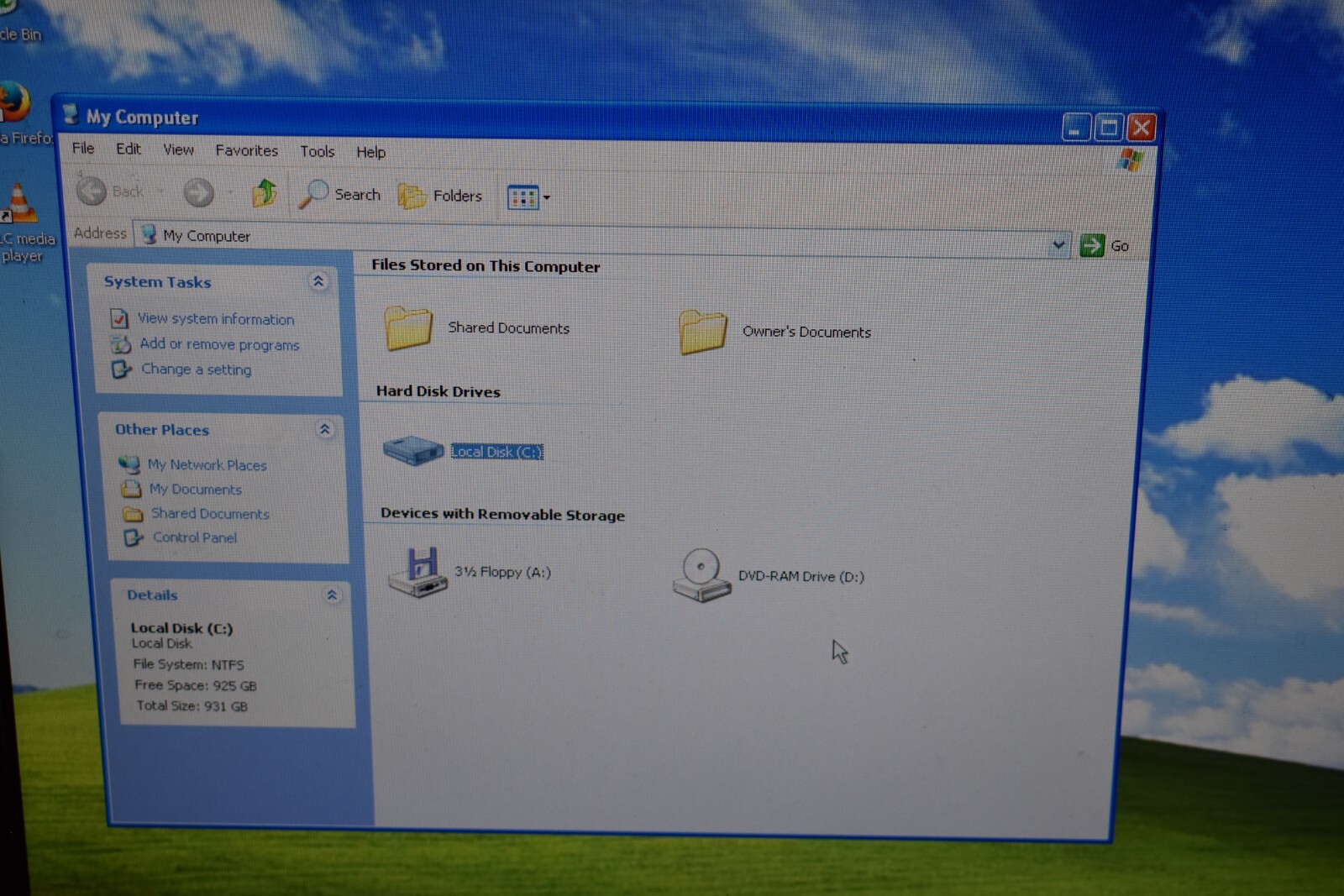Expand the Address bar dropdown
1344x896 pixels.
pyautogui.click(x=1058, y=244)
